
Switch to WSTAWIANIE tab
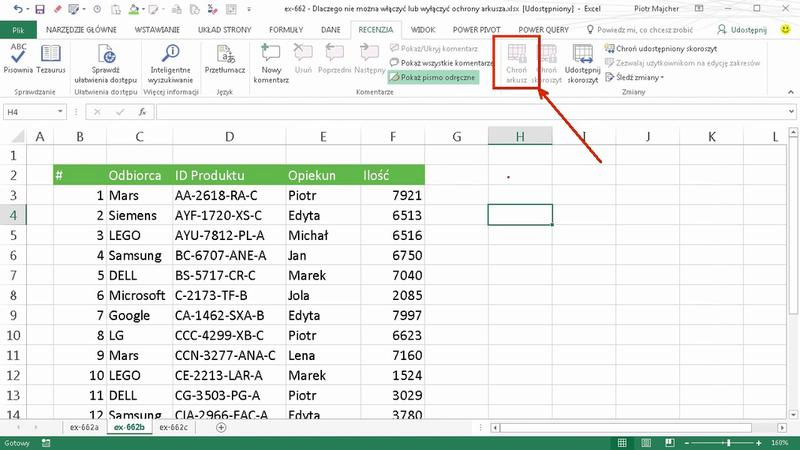[x=157, y=30]
